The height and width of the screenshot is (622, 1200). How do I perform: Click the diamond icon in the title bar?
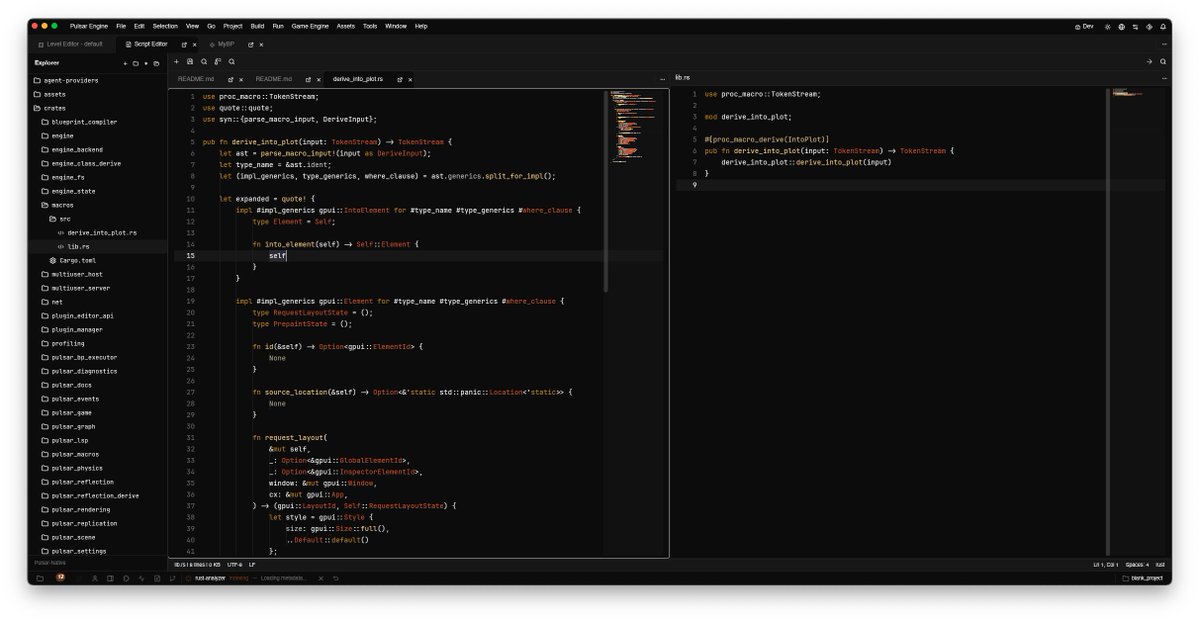1149,26
